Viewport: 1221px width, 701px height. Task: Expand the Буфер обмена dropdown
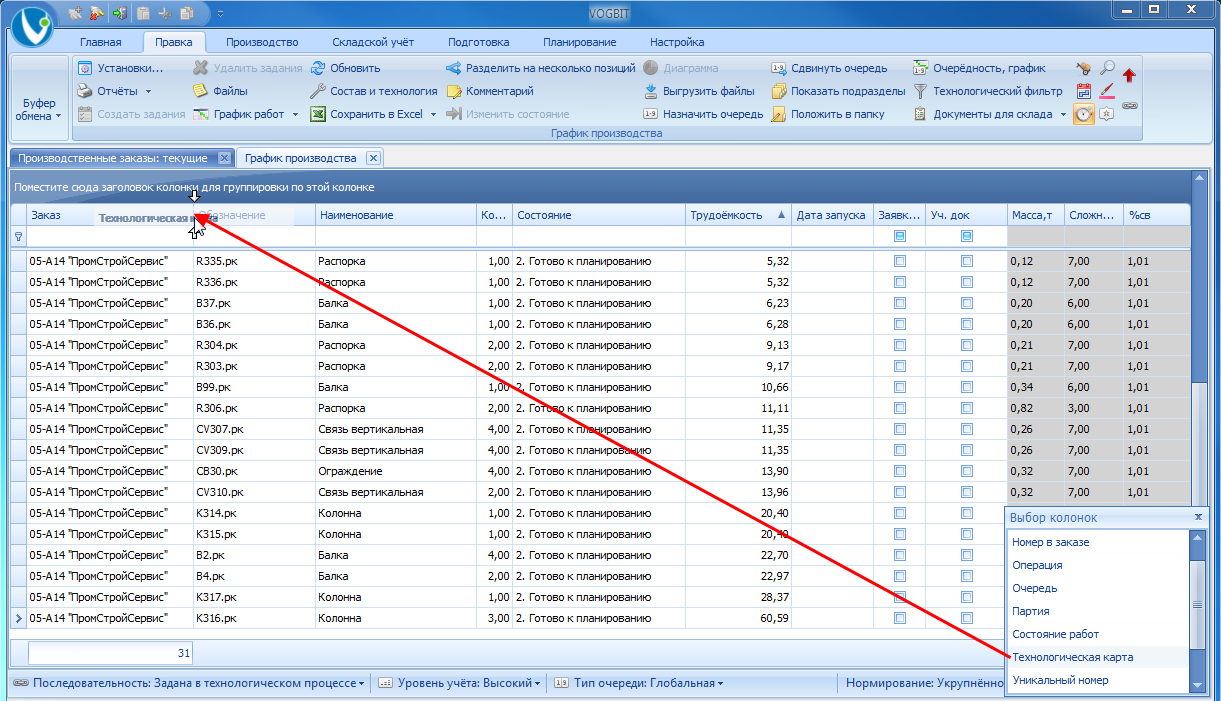pyautogui.click(x=41, y=109)
